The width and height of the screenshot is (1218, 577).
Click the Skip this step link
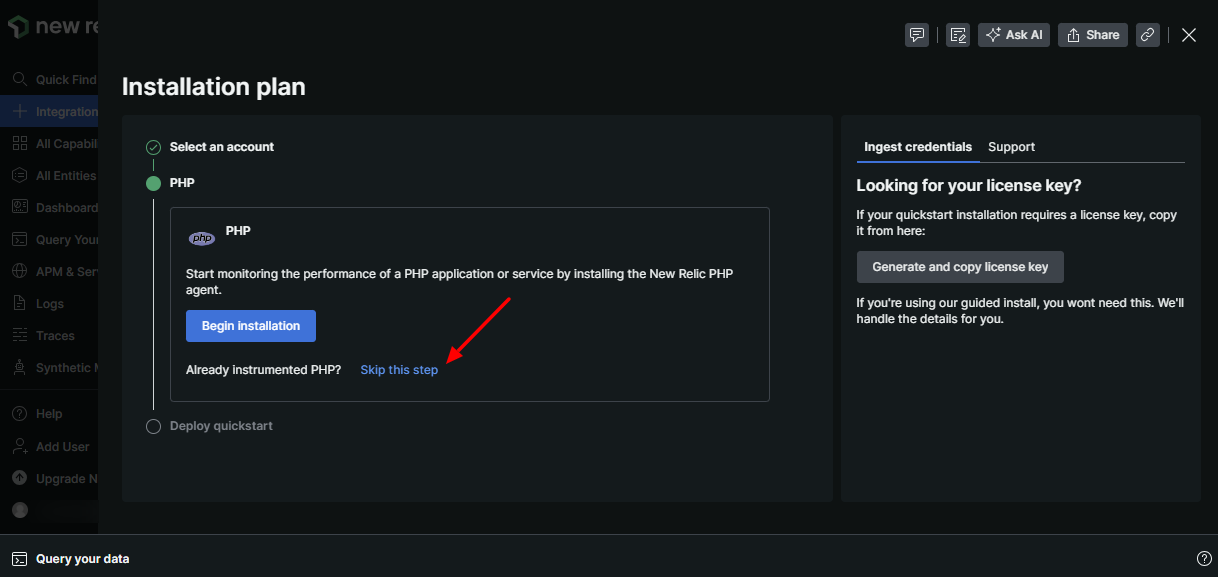(399, 369)
